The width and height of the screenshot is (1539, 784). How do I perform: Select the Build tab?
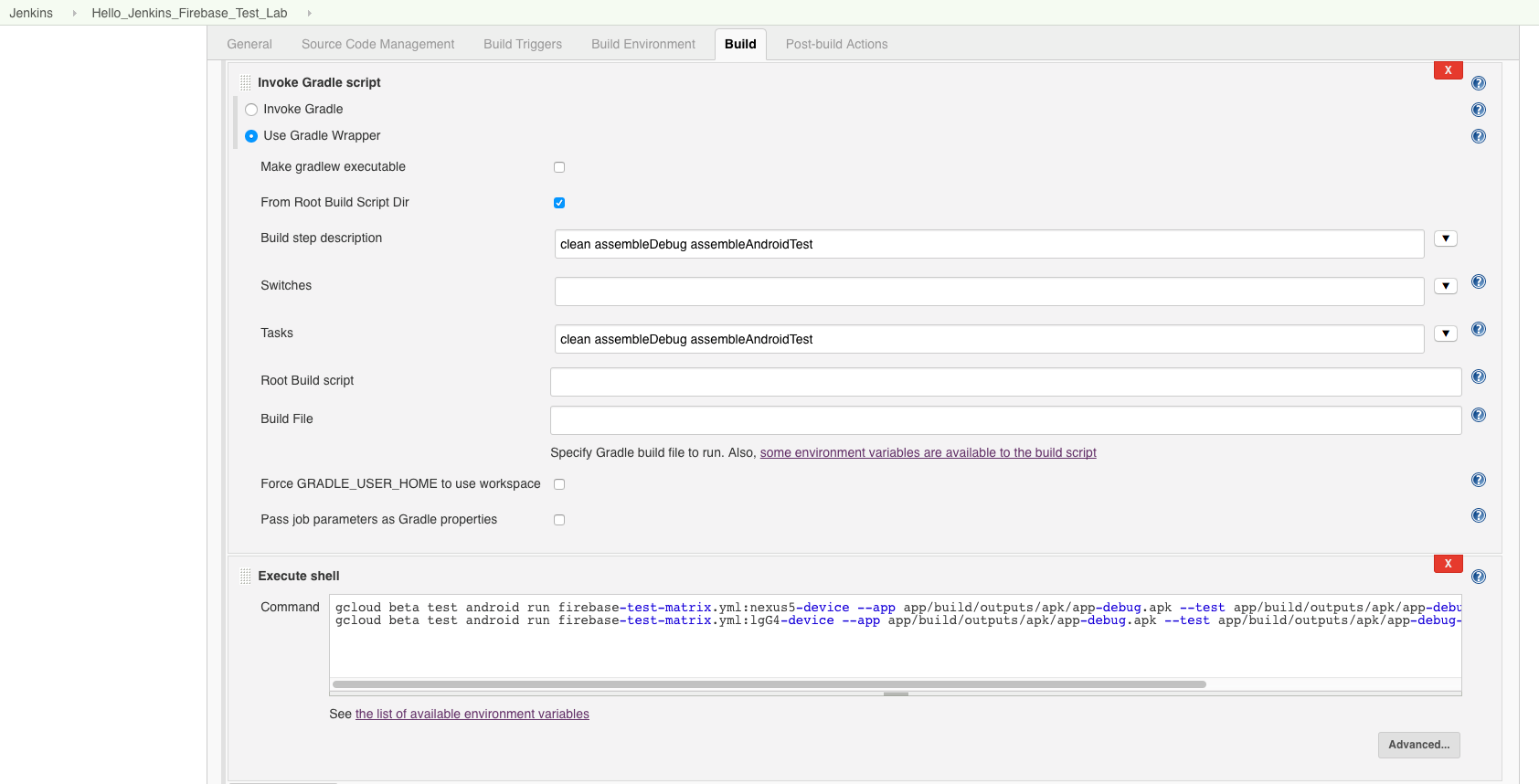pyautogui.click(x=740, y=44)
